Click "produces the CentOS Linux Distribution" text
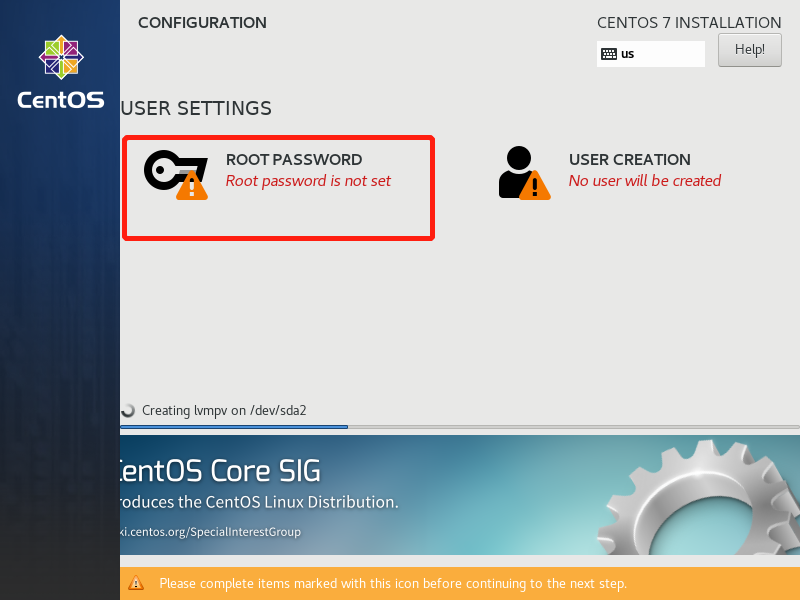Image resolution: width=800 pixels, height=600 pixels. pyautogui.click(x=259, y=502)
